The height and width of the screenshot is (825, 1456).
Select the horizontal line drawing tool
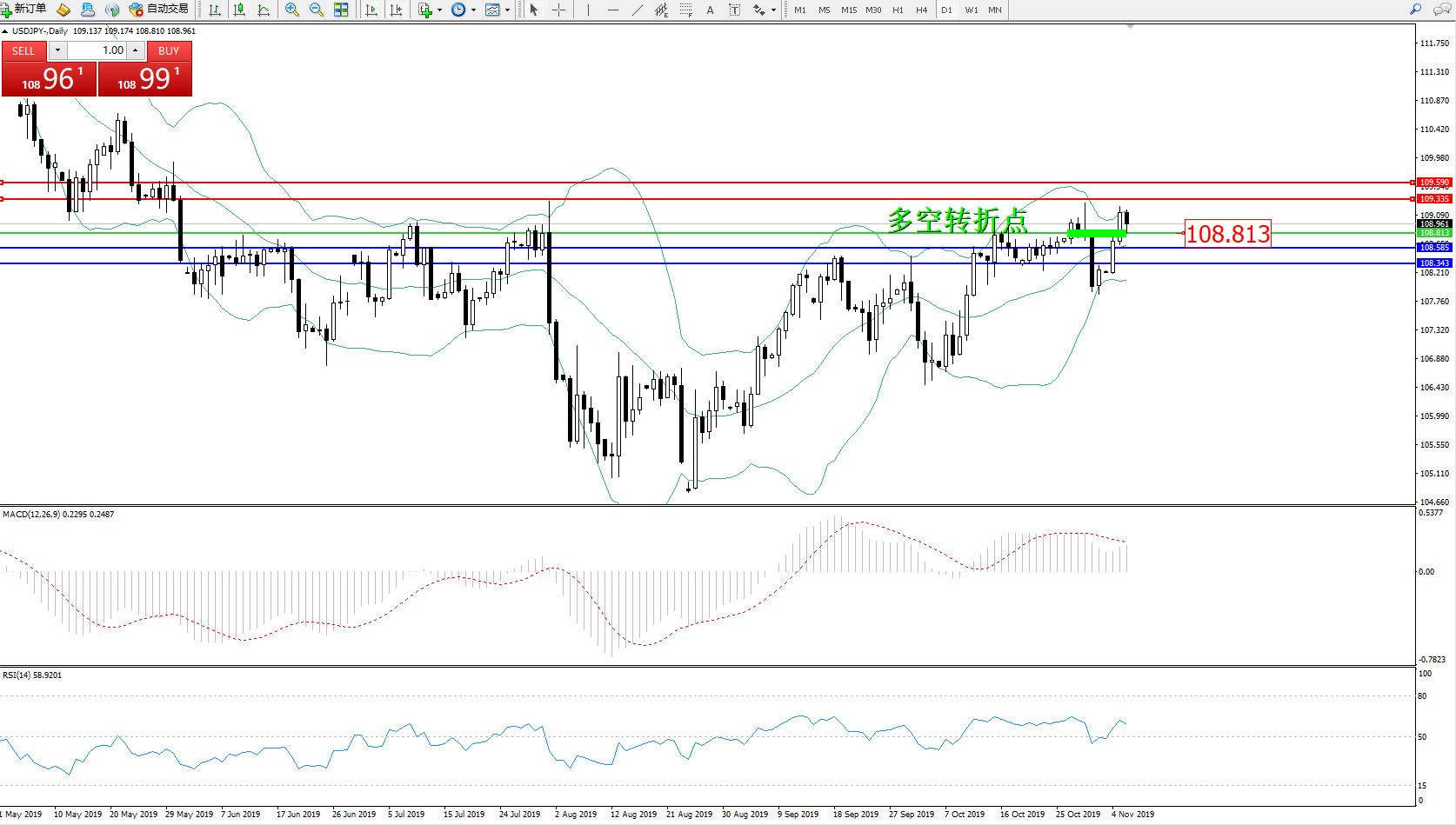click(x=613, y=10)
